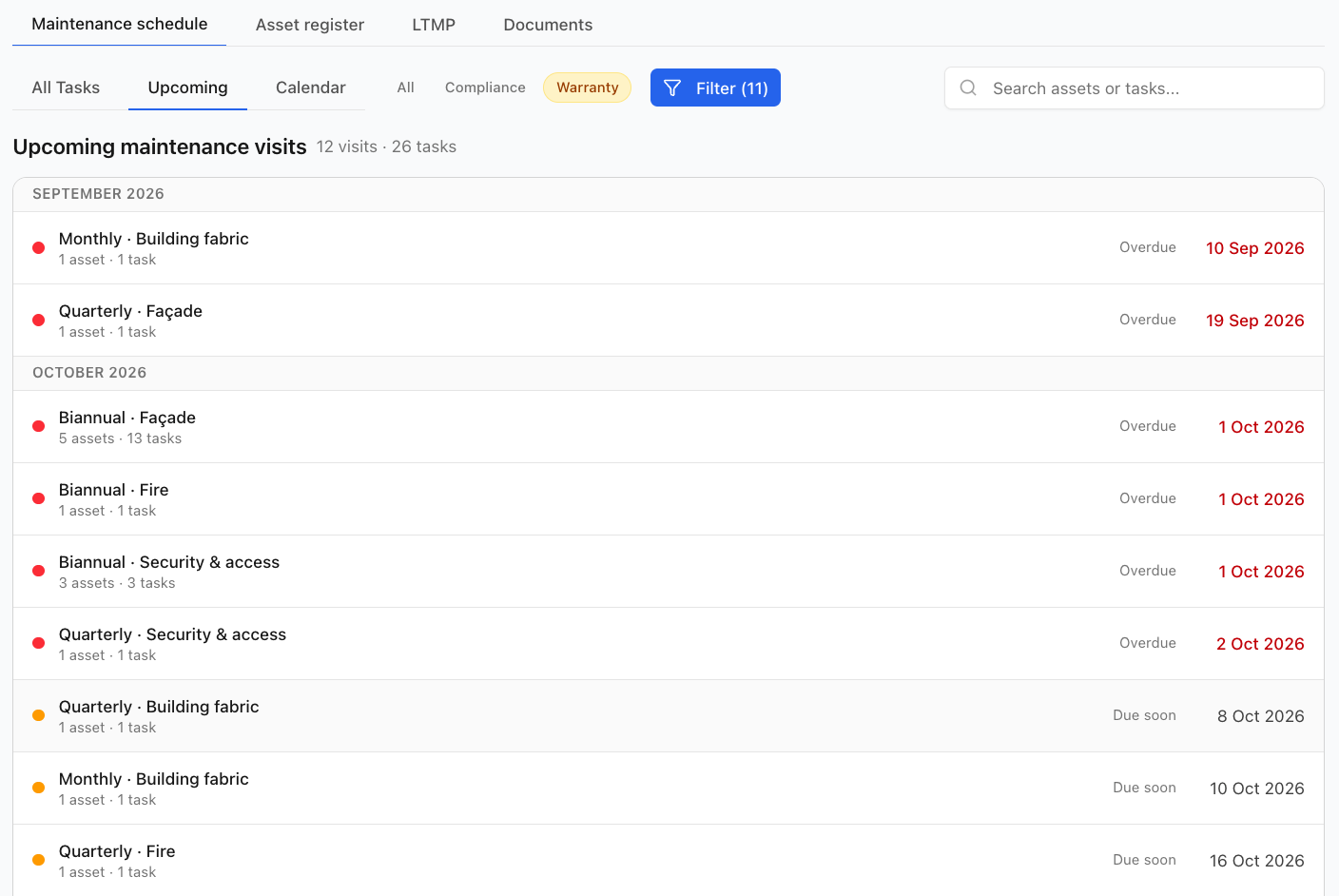
Task: Click the 16 Oct 2026 due date
Action: 1257,861
